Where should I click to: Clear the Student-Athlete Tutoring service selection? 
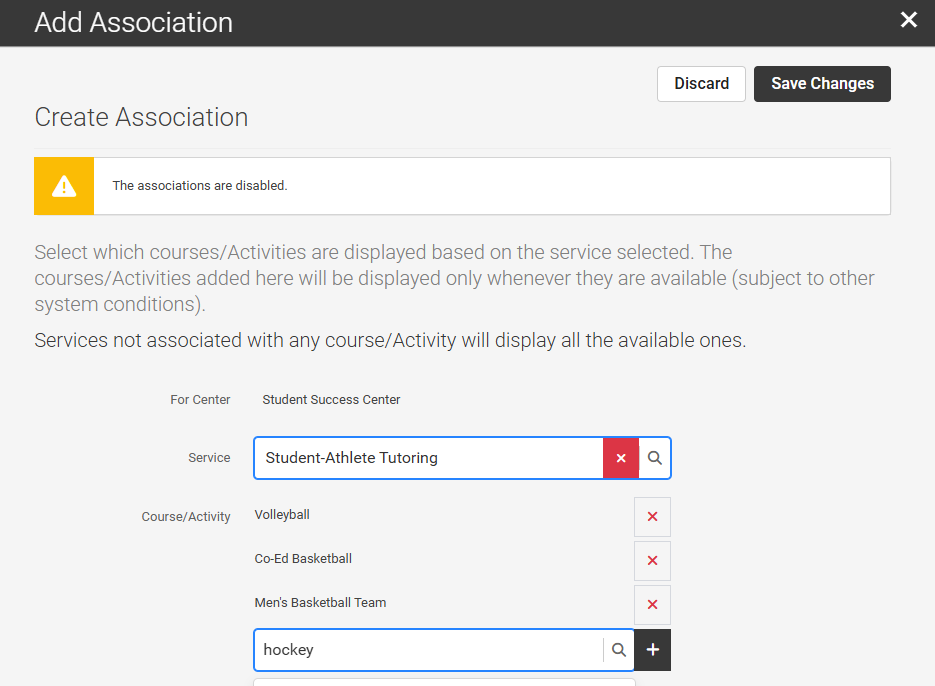(x=621, y=458)
